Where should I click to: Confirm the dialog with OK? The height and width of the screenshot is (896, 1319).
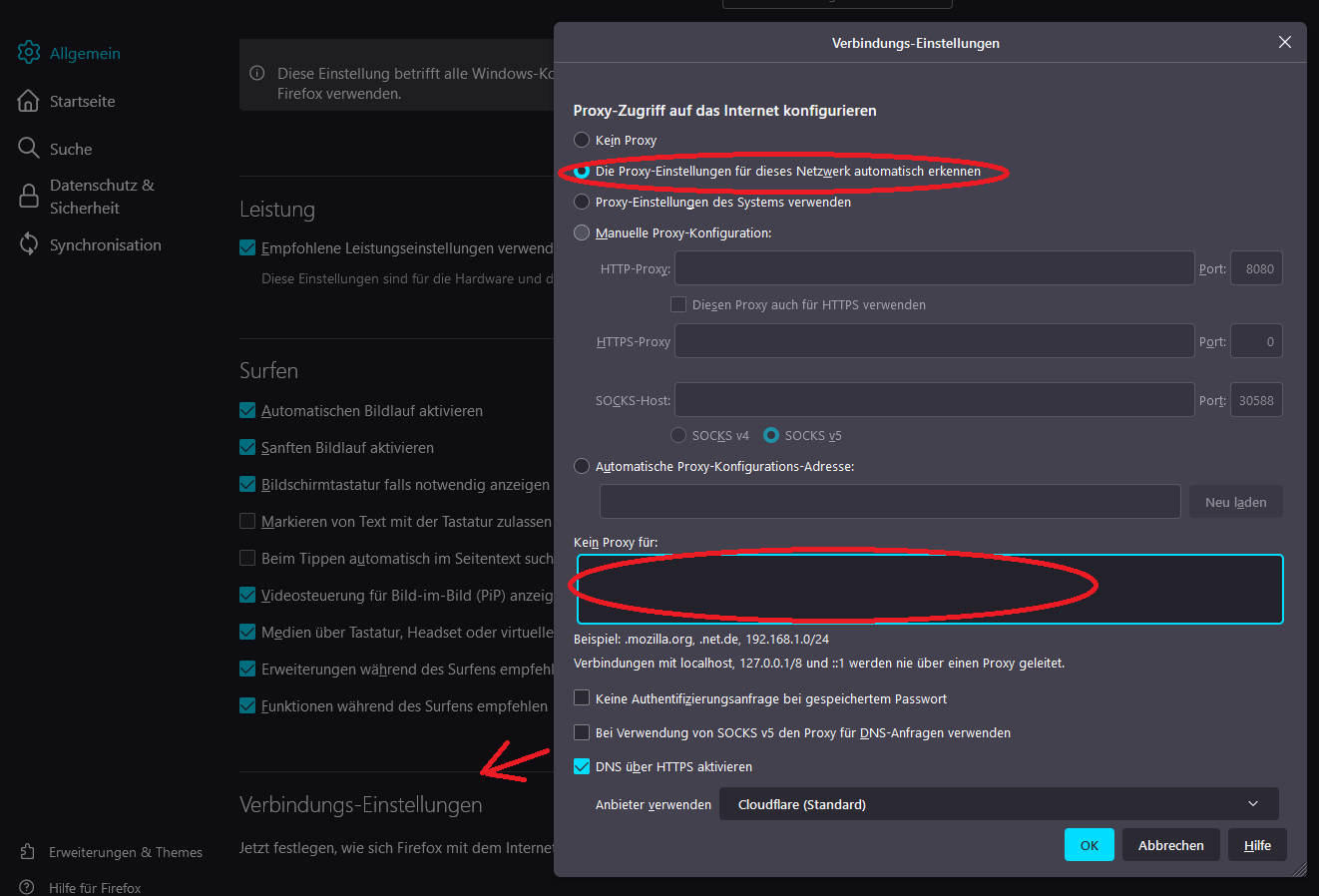(1090, 845)
